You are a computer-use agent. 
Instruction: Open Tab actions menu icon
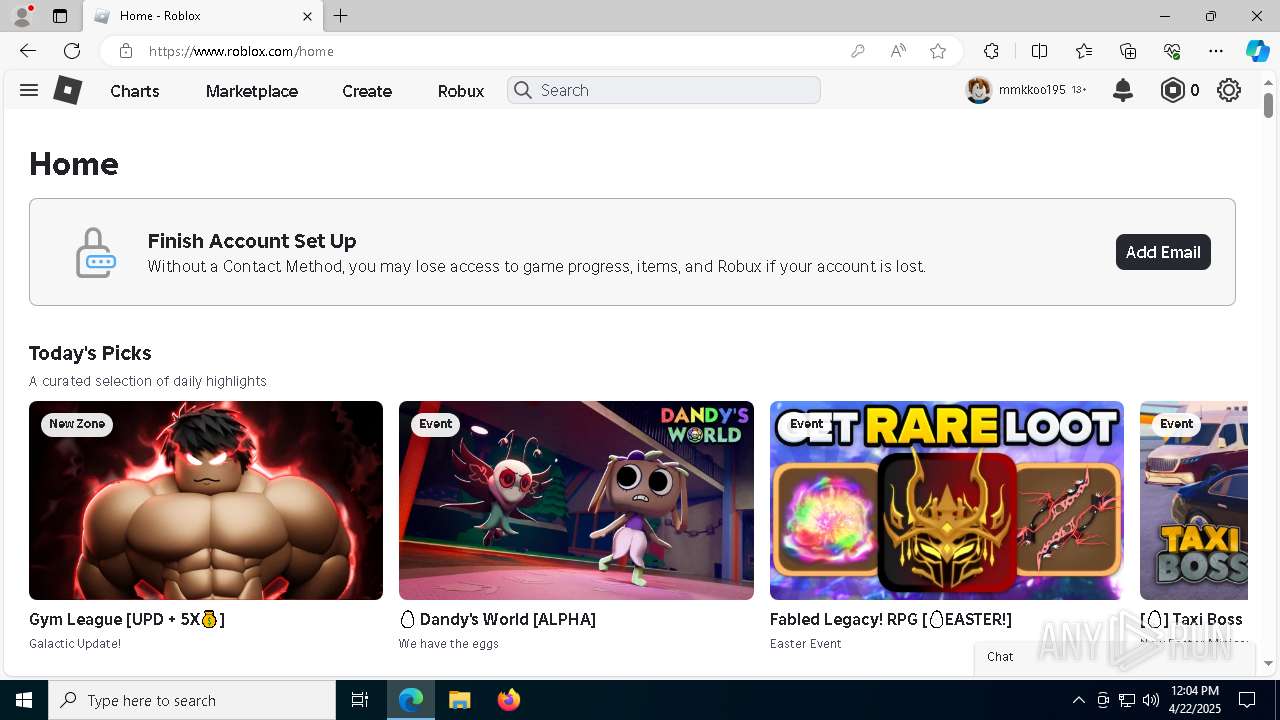(x=60, y=16)
